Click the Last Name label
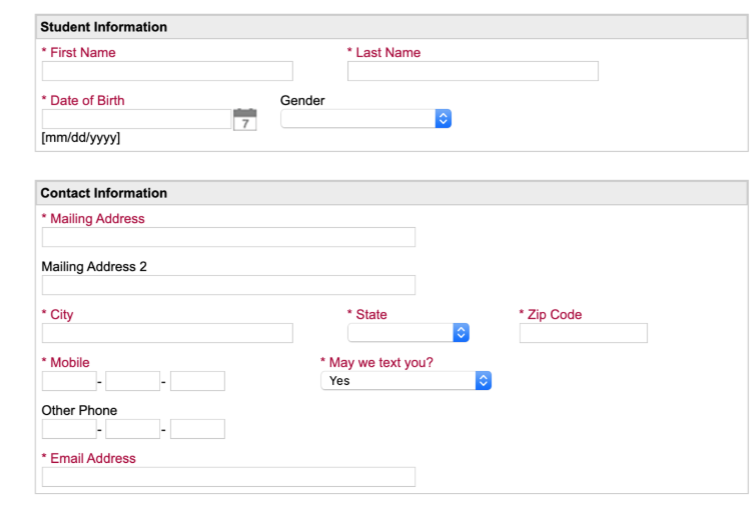Image resolution: width=756 pixels, height=510 pixels. [384, 53]
